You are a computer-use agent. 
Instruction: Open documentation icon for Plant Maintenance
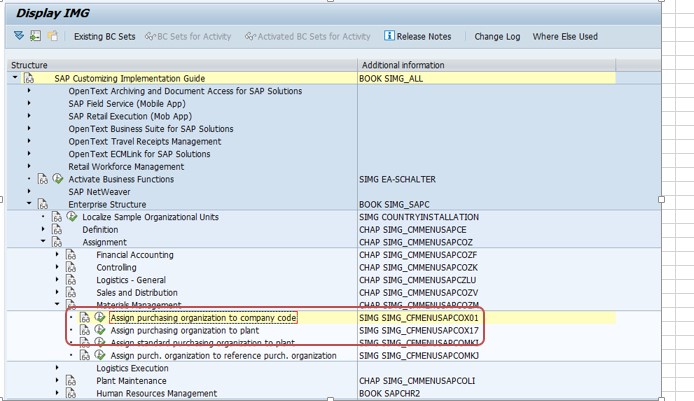click(x=71, y=381)
